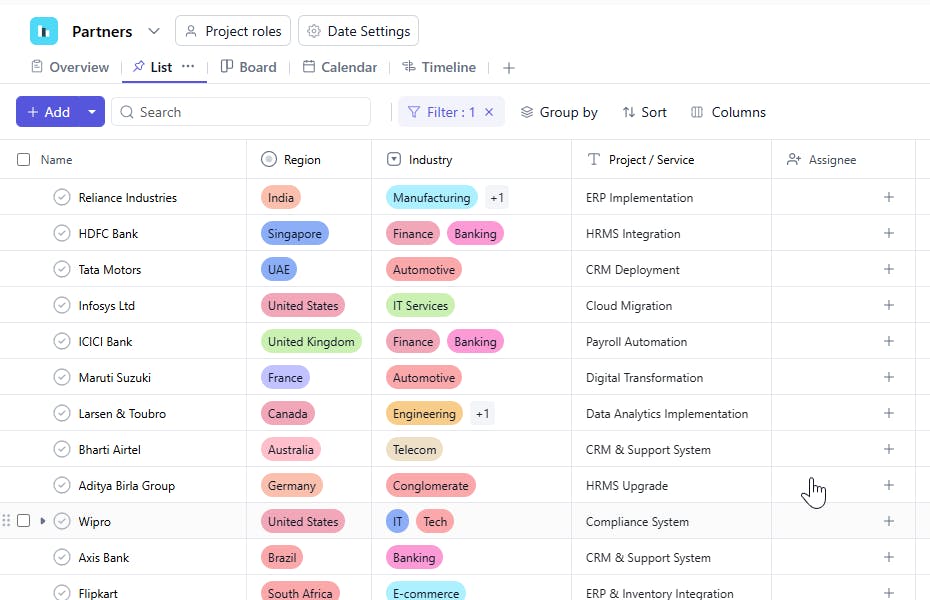Expand the Wipro row subtasks
The height and width of the screenshot is (600, 930).
click(42, 521)
